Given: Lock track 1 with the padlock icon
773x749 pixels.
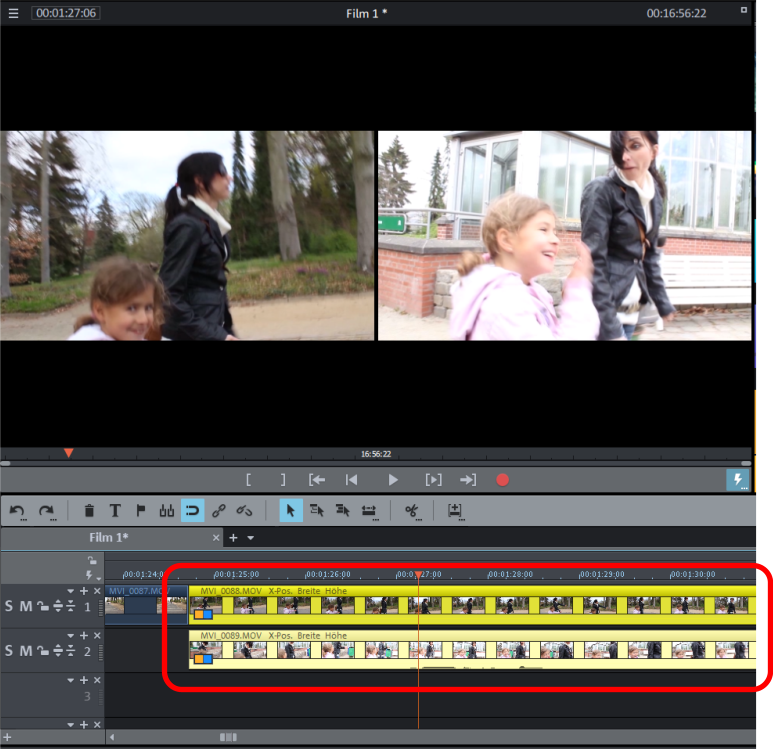Looking at the screenshot, I should [x=43, y=606].
